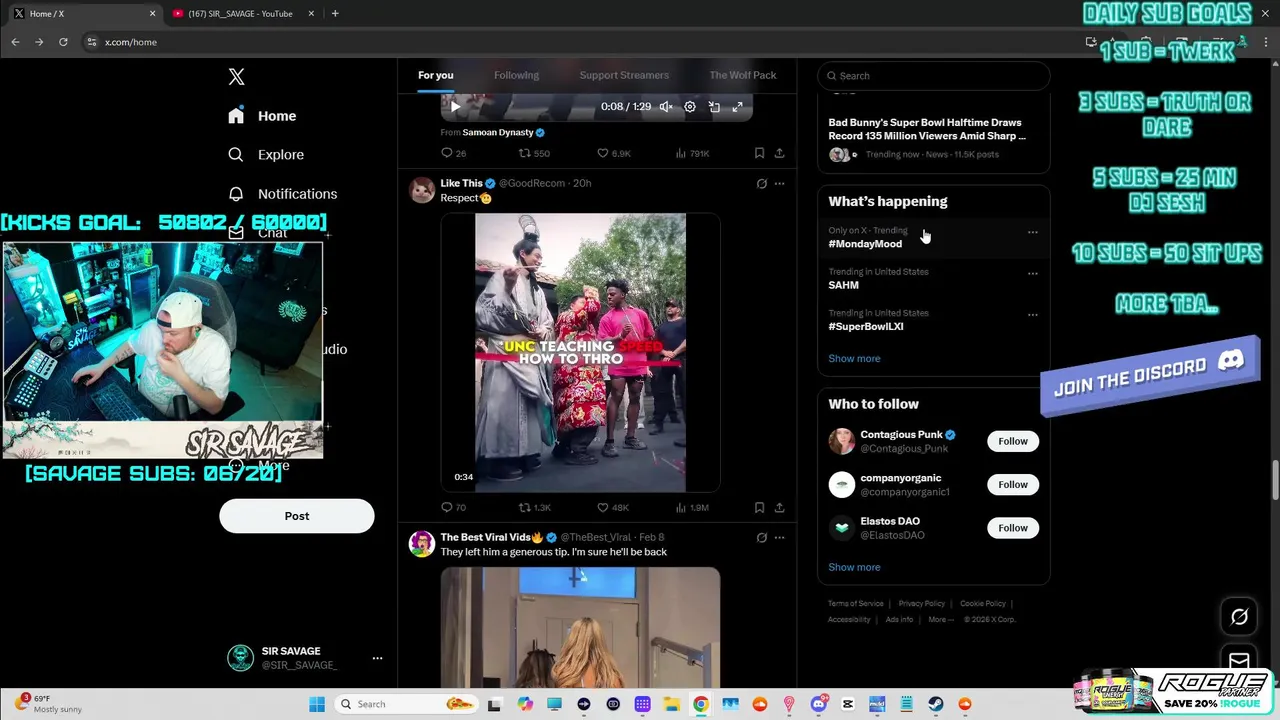This screenshot has width=1280, height=720.
Task: Open the Terms of Service link
Action: click(x=855, y=604)
